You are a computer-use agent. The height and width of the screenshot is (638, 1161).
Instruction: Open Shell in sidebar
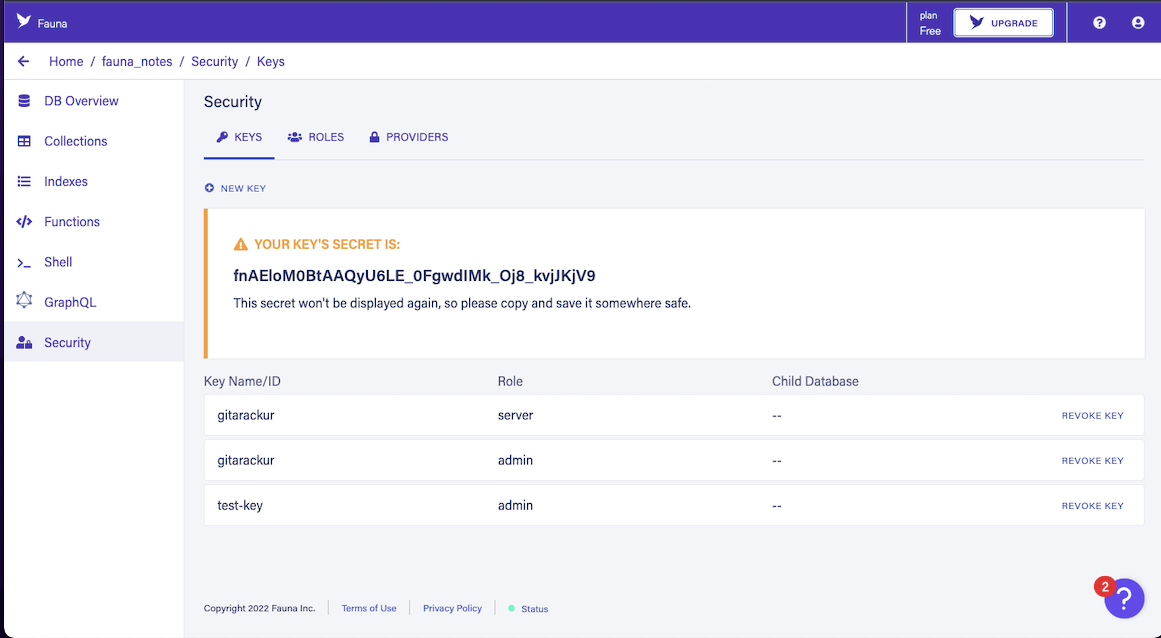[x=94, y=262]
